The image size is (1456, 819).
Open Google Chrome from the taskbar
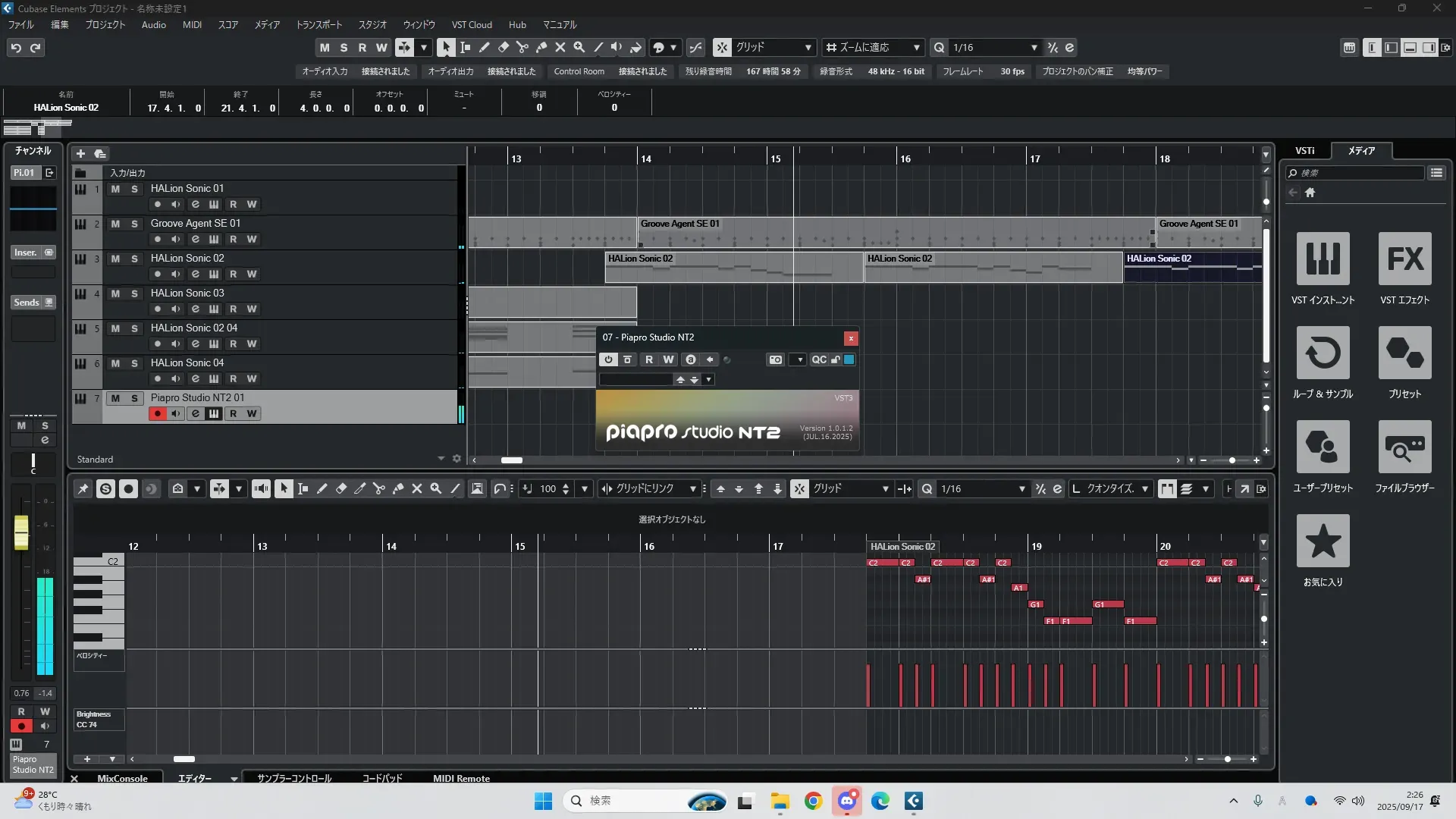click(813, 801)
